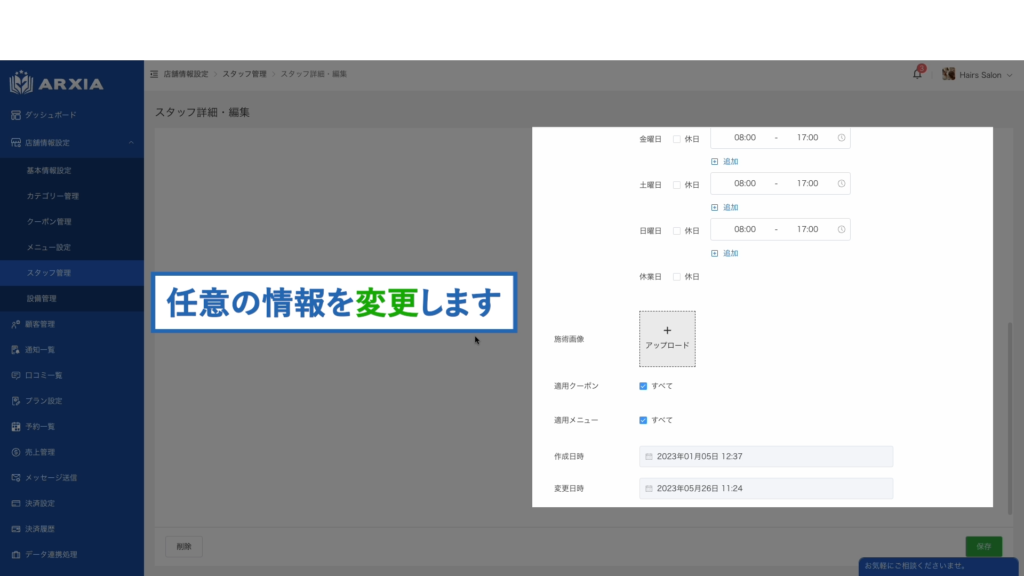1024x576 pixels.
Task: Click 追加 link under 土曜日
Action: [725, 207]
